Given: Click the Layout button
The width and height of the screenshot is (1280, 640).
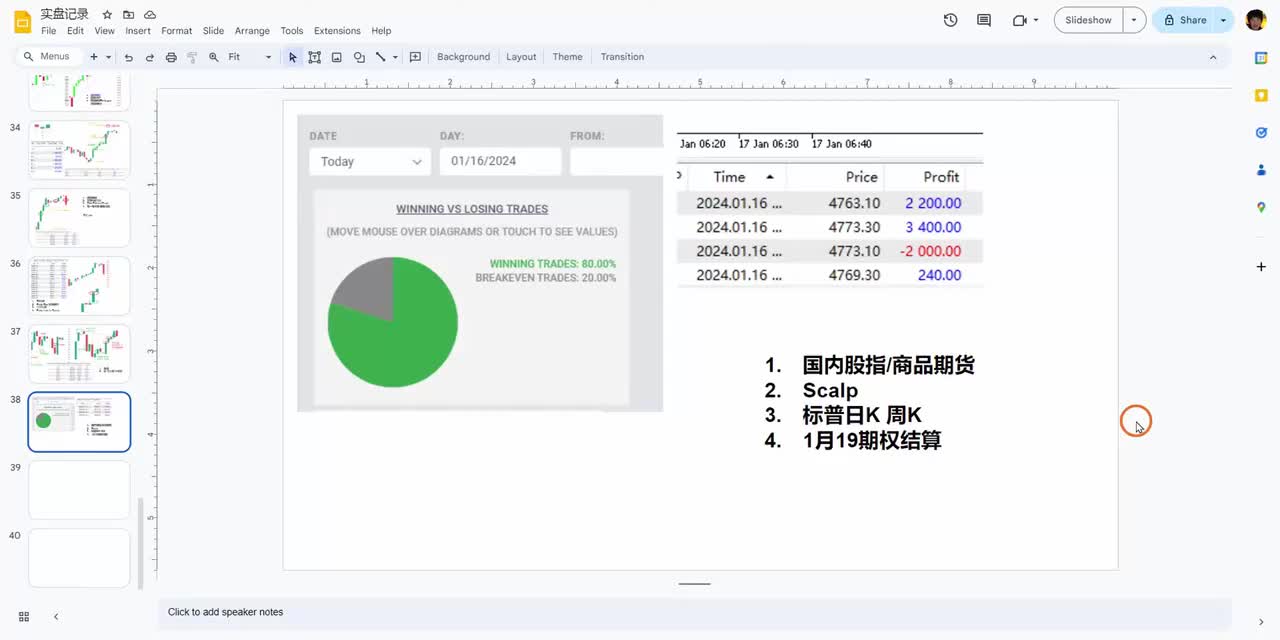Looking at the screenshot, I should (x=521, y=57).
